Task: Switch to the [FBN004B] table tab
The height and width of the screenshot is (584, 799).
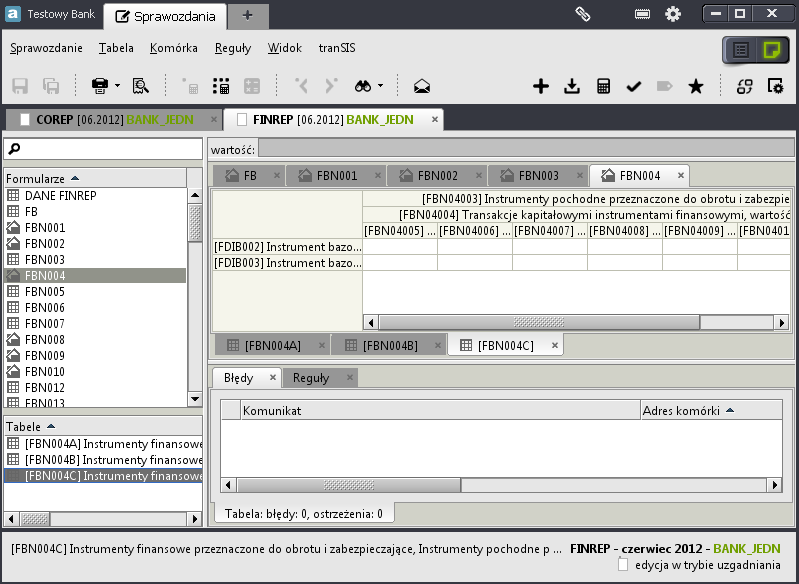Action: (x=390, y=346)
